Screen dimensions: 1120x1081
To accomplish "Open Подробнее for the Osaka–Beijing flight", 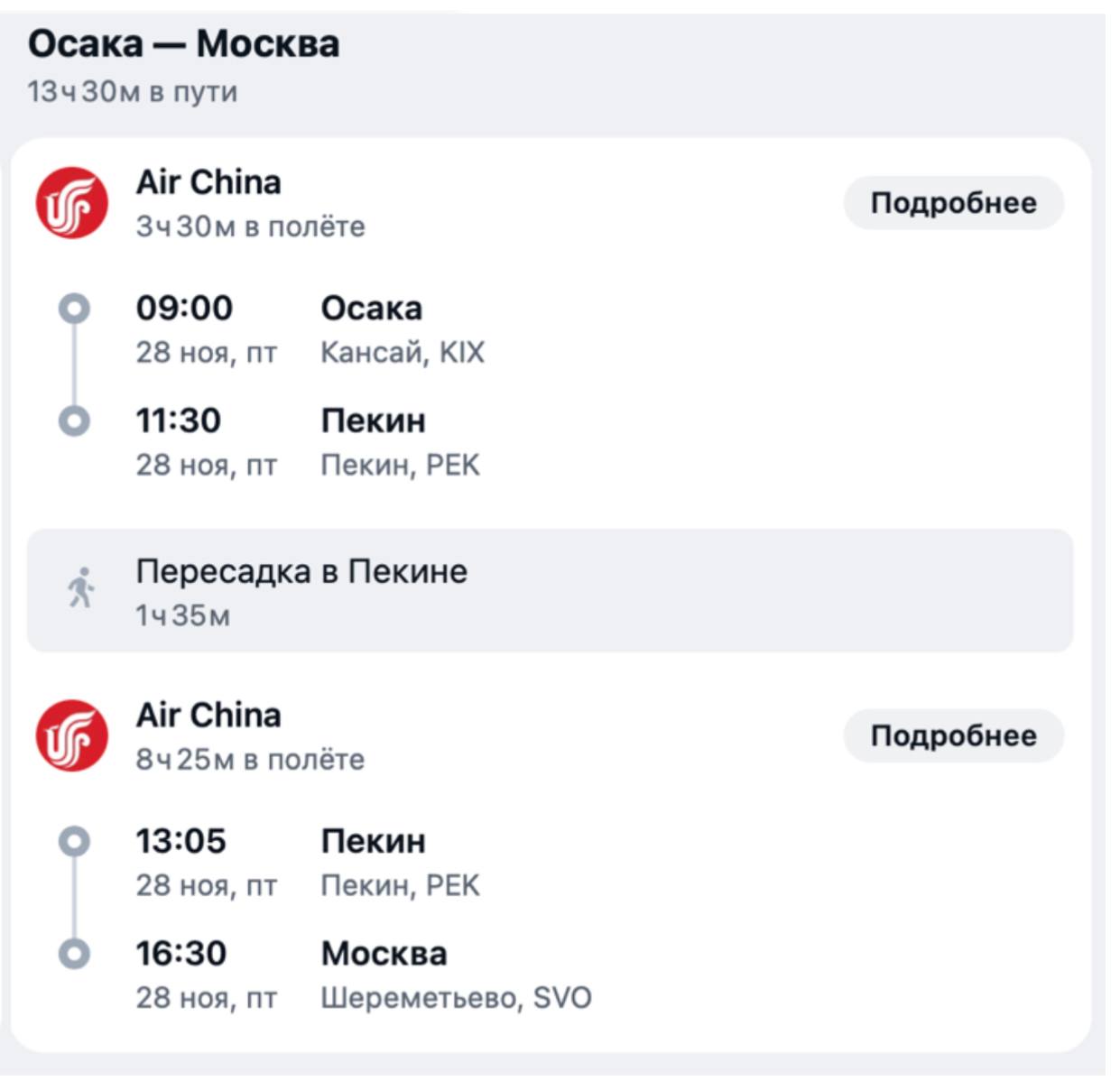I will click(954, 203).
